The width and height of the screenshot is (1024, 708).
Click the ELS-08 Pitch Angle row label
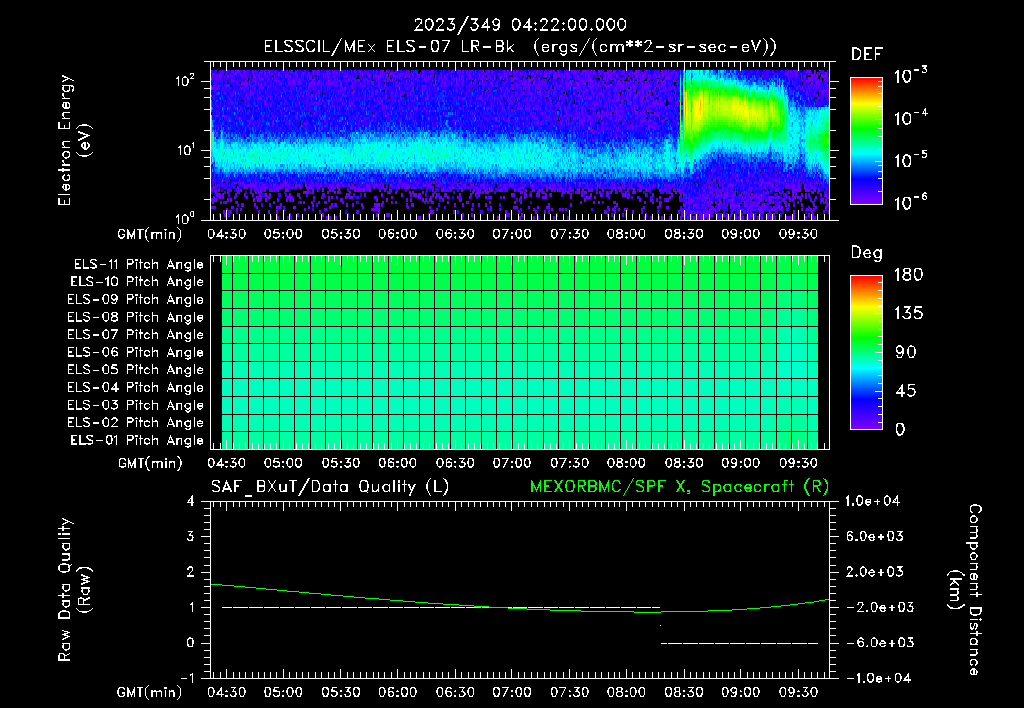(136, 317)
